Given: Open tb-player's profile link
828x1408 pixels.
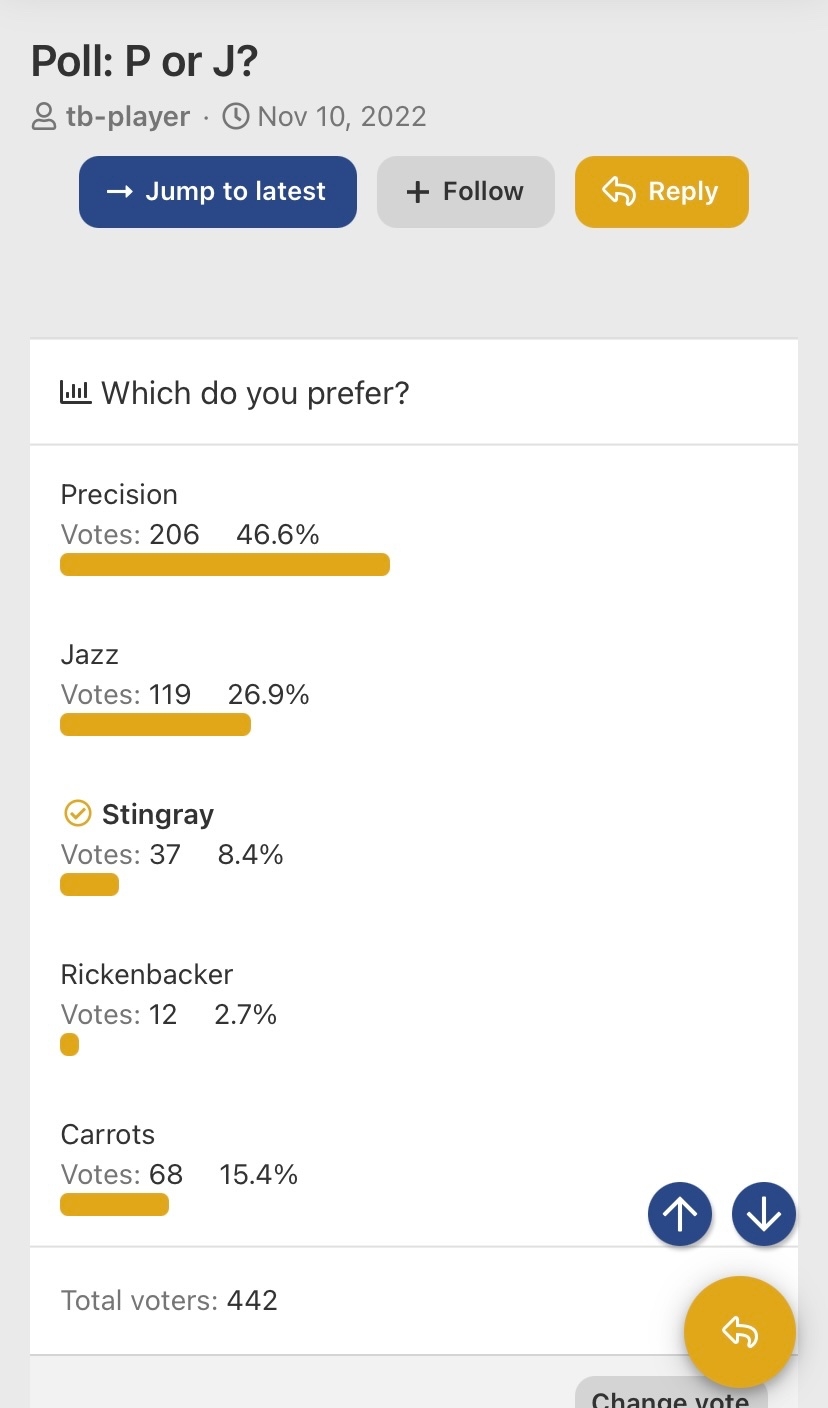Looking at the screenshot, I should tap(128, 117).
